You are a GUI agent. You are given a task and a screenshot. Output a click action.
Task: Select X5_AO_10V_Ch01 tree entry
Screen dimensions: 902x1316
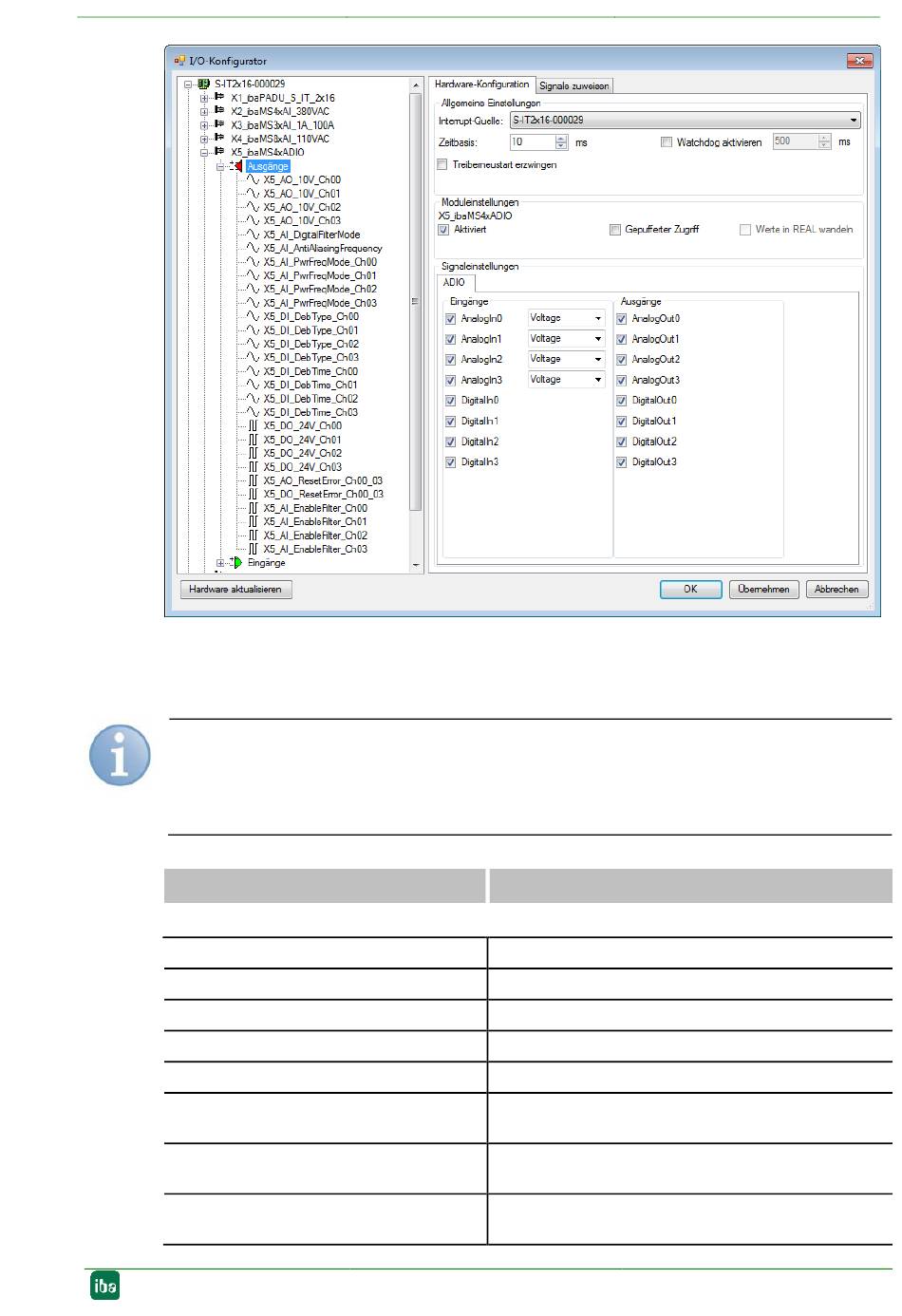302,194
